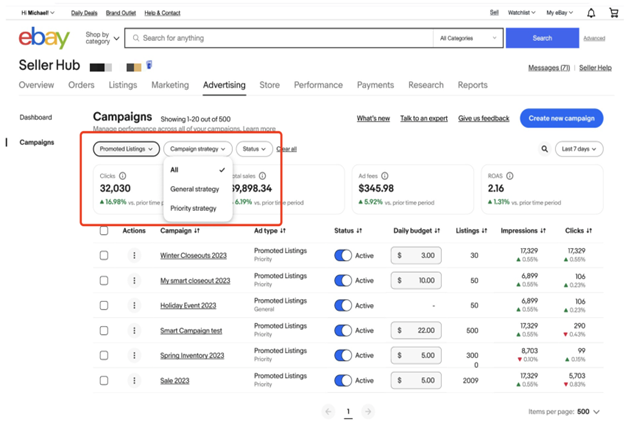The image size is (625, 432).
Task: Click the Clicks info icon
Action: point(123,176)
